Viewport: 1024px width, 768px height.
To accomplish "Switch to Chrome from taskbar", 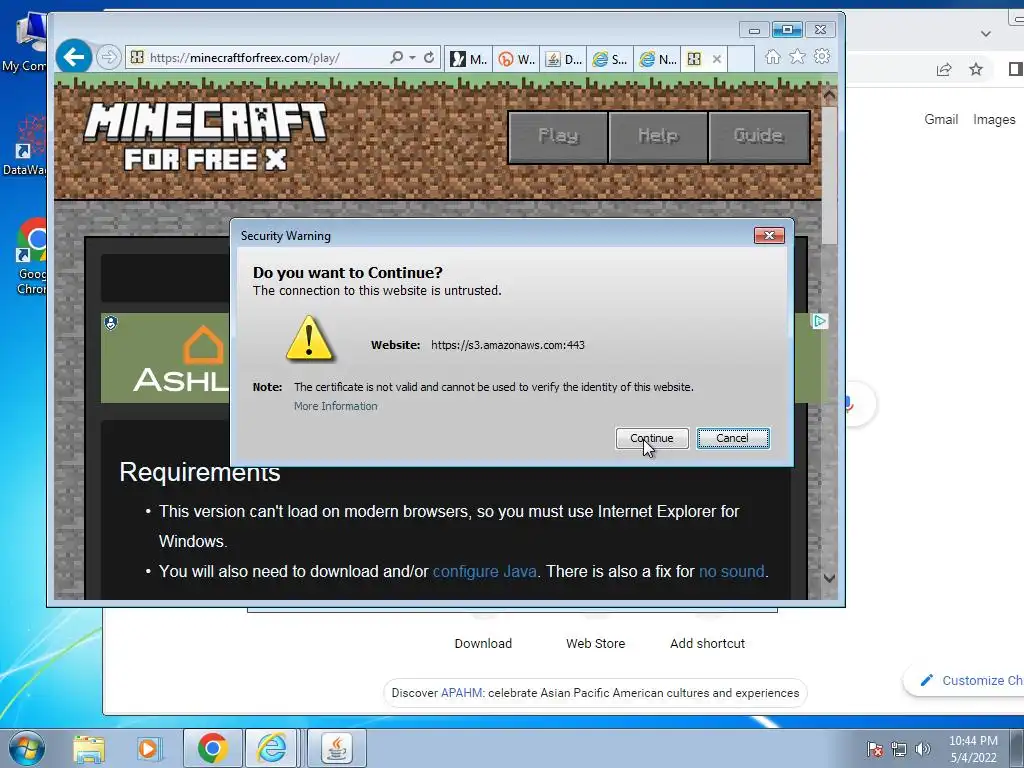I will pos(212,748).
